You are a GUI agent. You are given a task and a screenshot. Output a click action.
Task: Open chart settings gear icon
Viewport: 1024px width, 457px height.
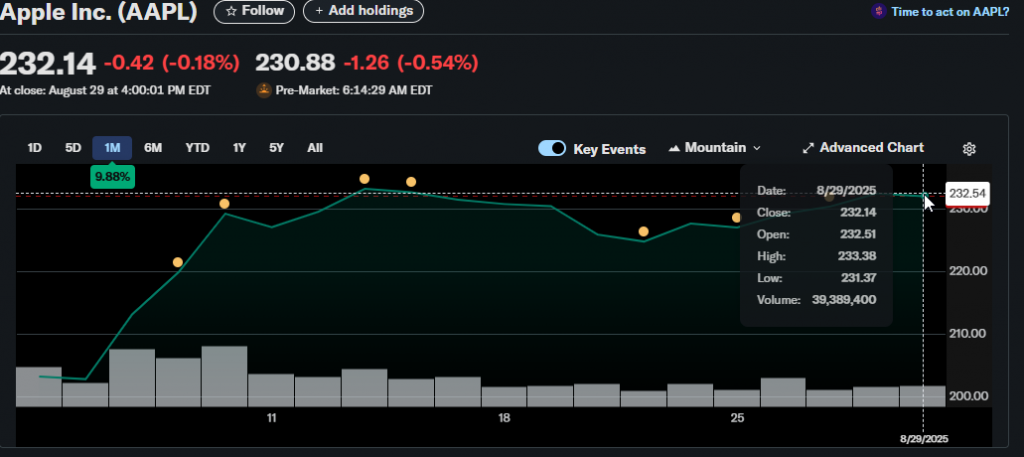pos(969,149)
